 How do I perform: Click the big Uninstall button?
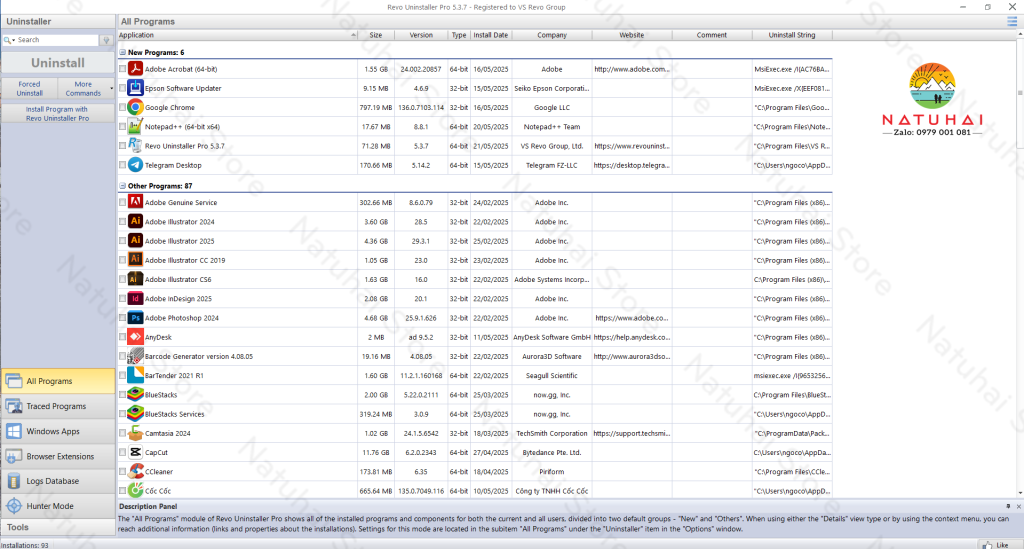(x=58, y=63)
